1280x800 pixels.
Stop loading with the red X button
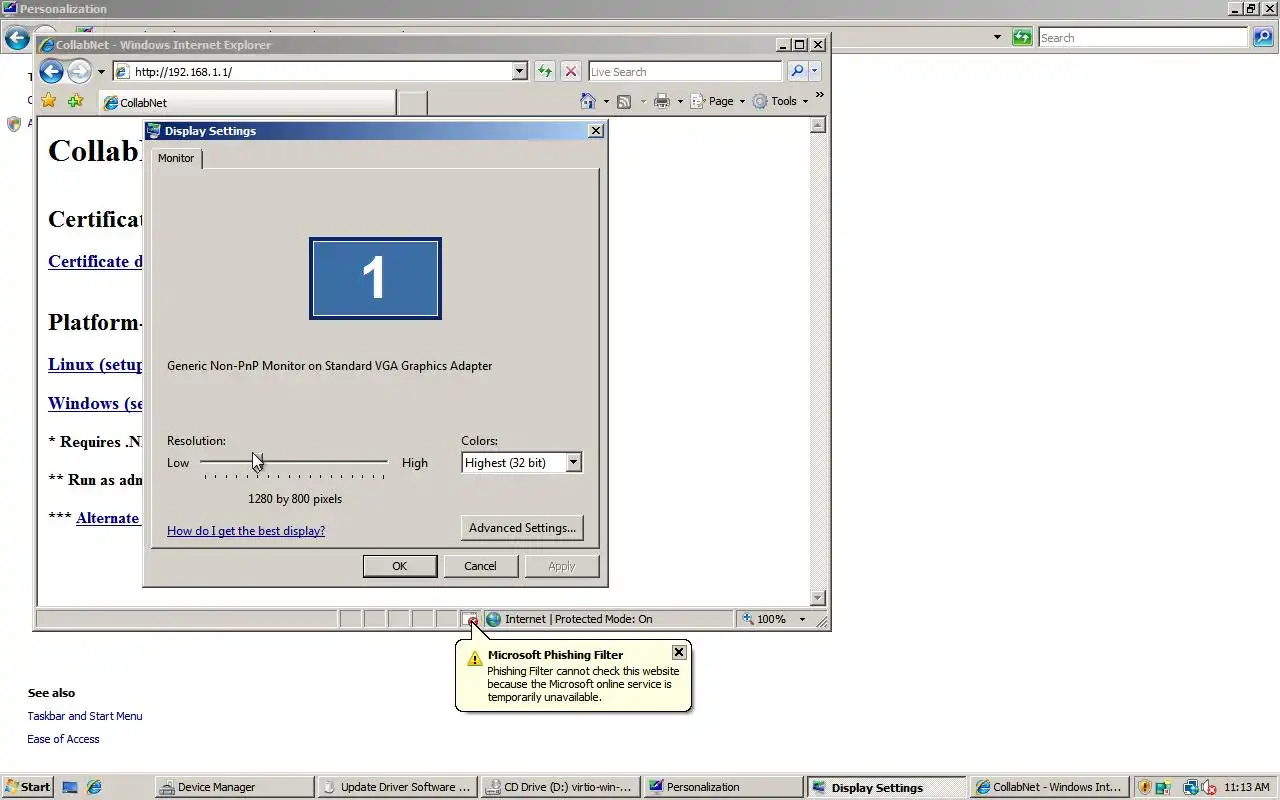click(x=570, y=72)
